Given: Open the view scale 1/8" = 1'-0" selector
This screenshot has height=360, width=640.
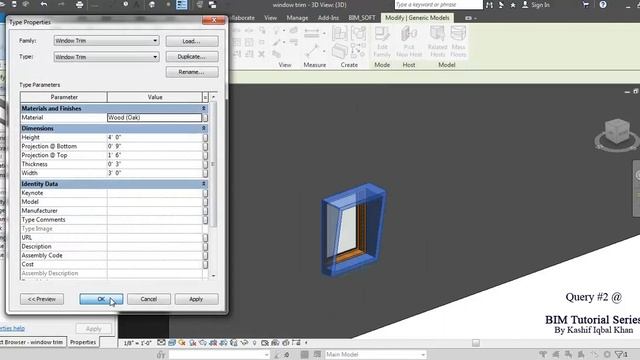Looking at the screenshot, I should pyautogui.click(x=138, y=343).
